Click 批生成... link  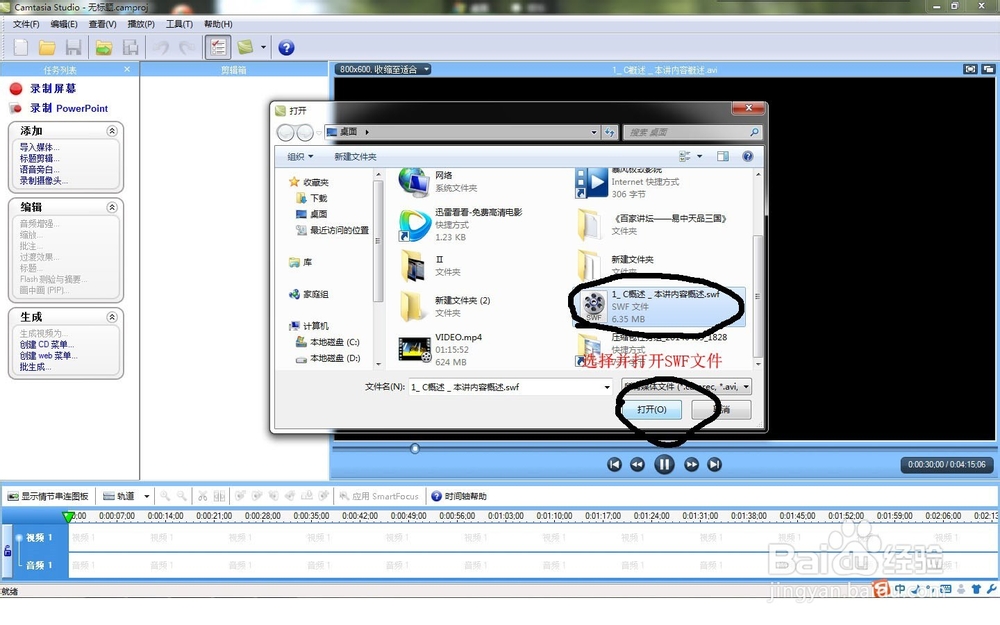35,367
